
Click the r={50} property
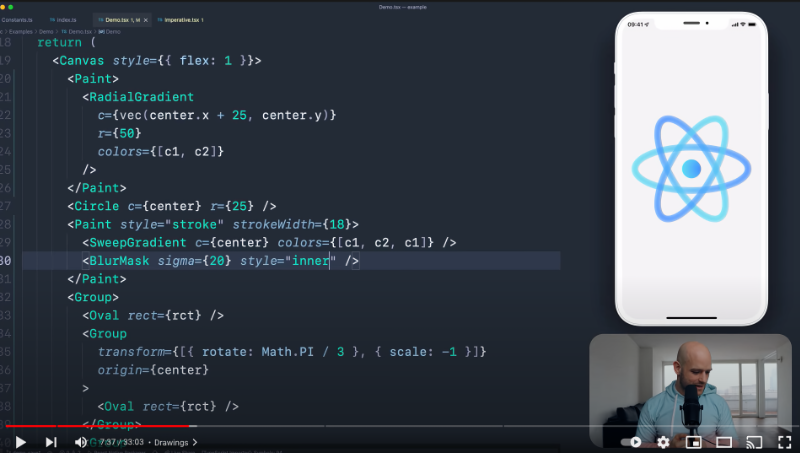(119, 133)
